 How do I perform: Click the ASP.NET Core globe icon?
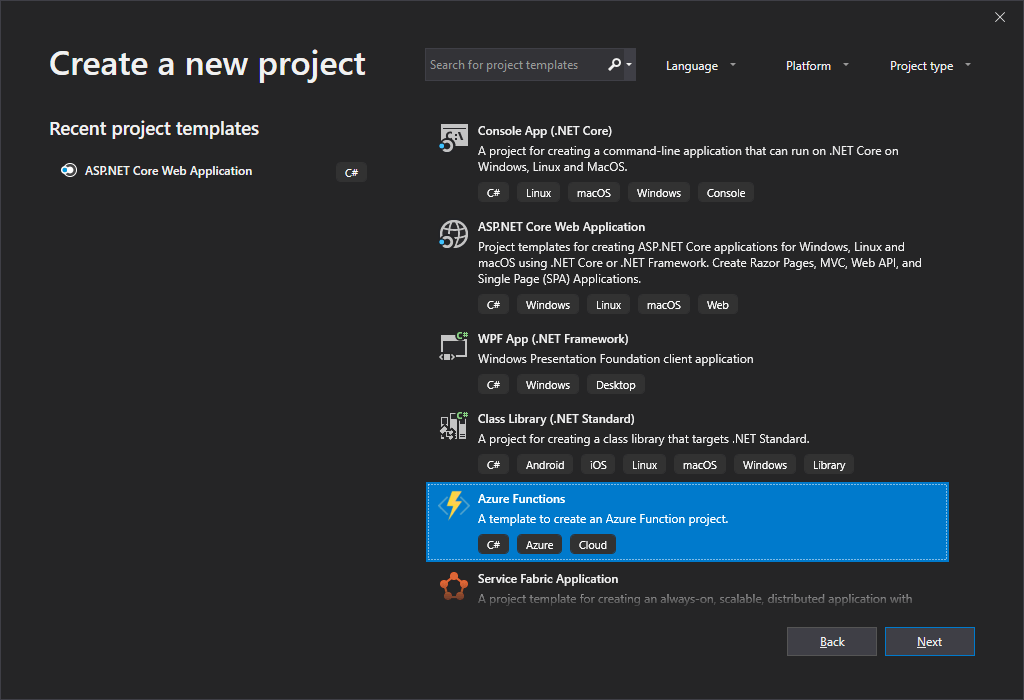[x=453, y=234]
